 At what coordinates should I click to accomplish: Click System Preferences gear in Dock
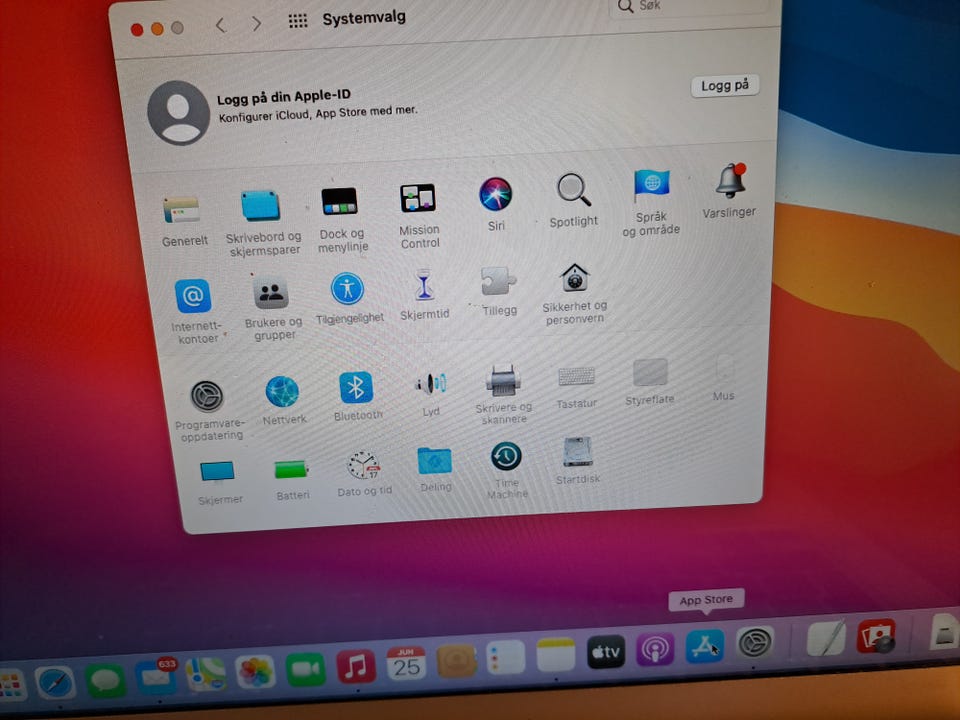(x=754, y=643)
